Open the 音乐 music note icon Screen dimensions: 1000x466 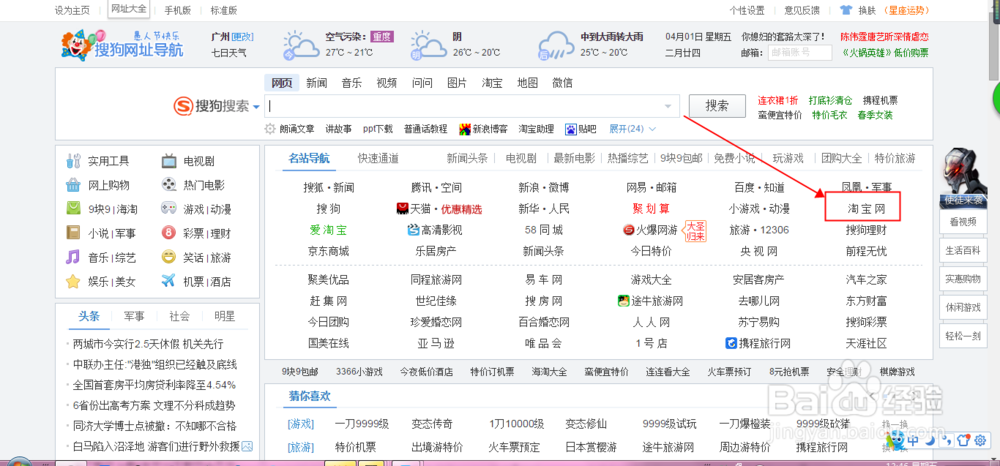click(x=73, y=258)
